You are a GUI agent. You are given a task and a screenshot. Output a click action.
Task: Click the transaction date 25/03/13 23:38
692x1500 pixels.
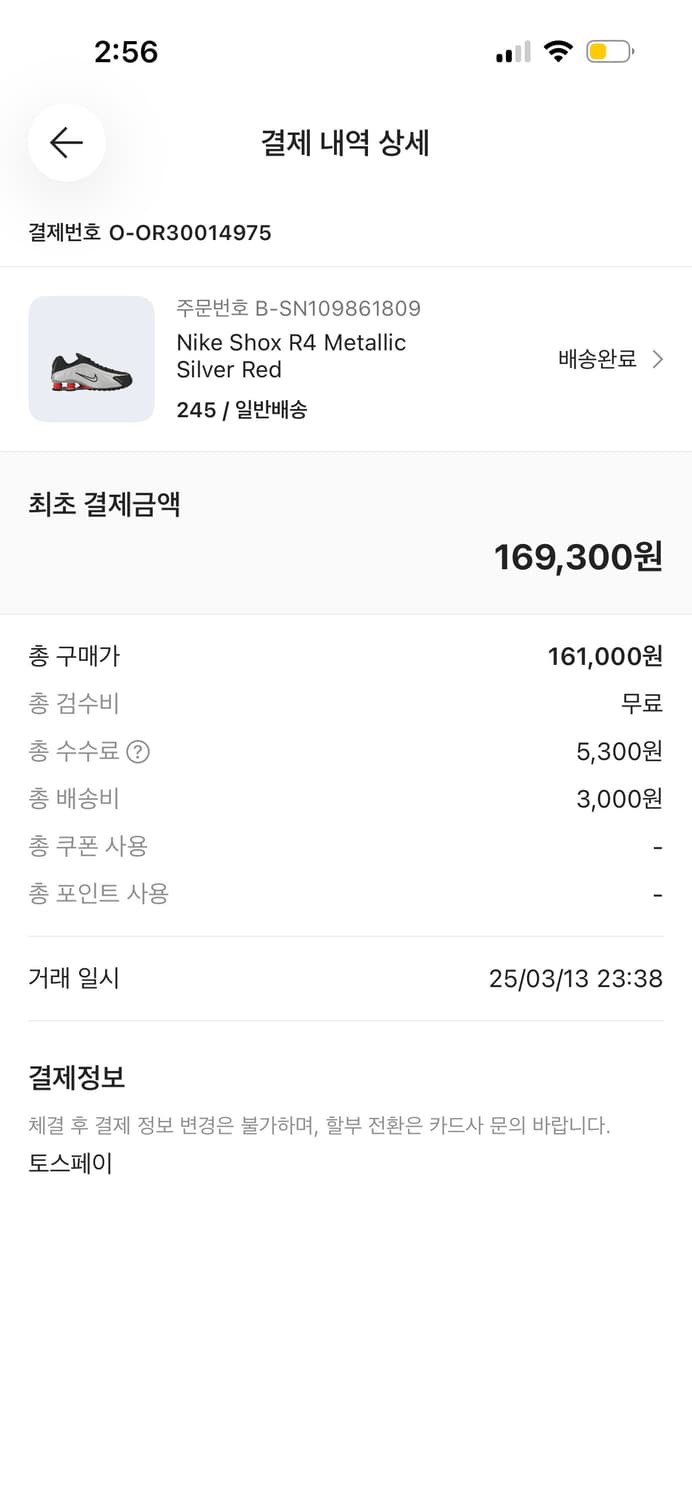[575, 978]
